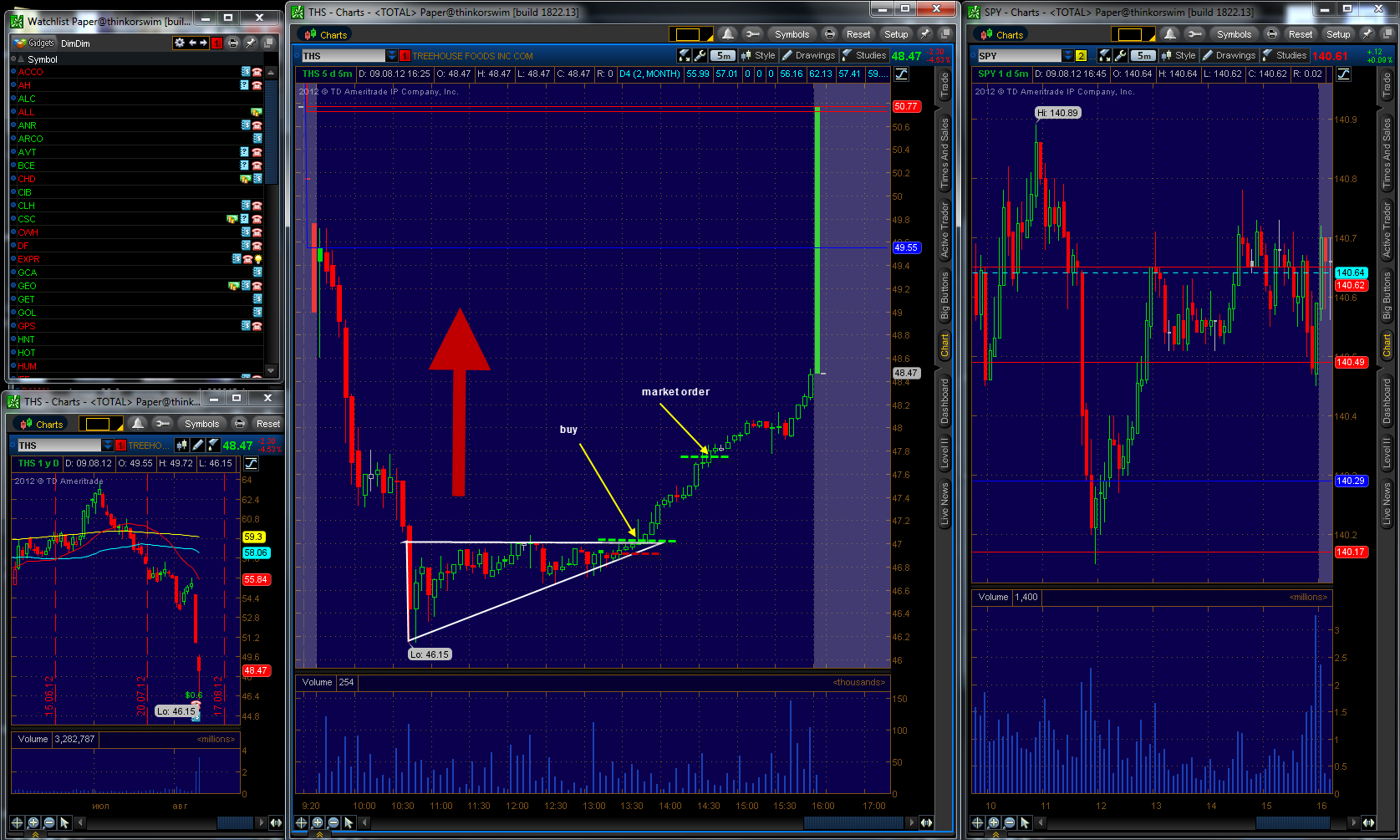Open Level II side tab in THS
Image resolution: width=1400 pixels, height=840 pixels.
click(x=944, y=452)
